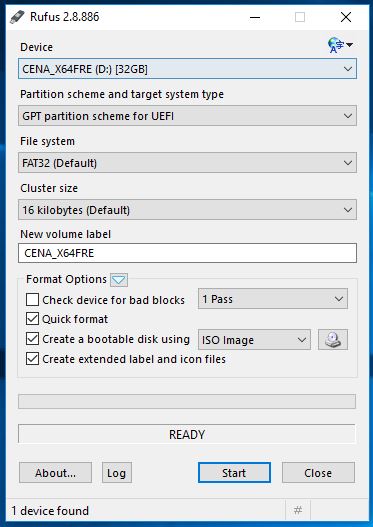
Task: Open the Device dropdown showing CENA_X64FRE
Action: [x=187, y=69]
